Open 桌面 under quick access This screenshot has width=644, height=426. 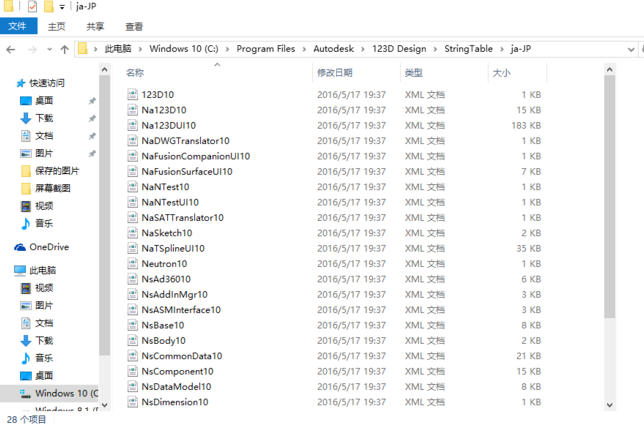pos(44,101)
